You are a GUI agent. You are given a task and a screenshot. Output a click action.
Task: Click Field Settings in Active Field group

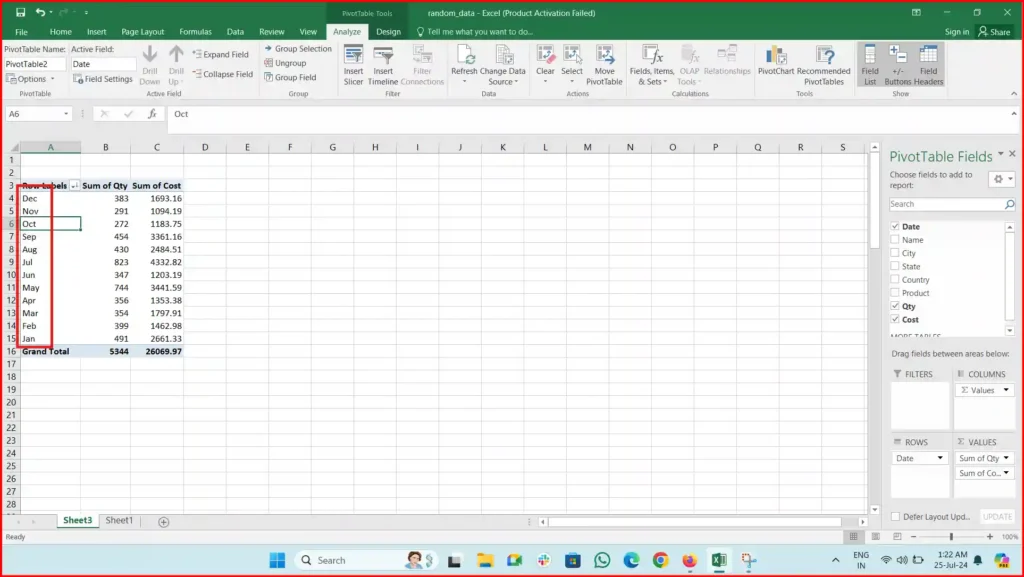point(104,79)
